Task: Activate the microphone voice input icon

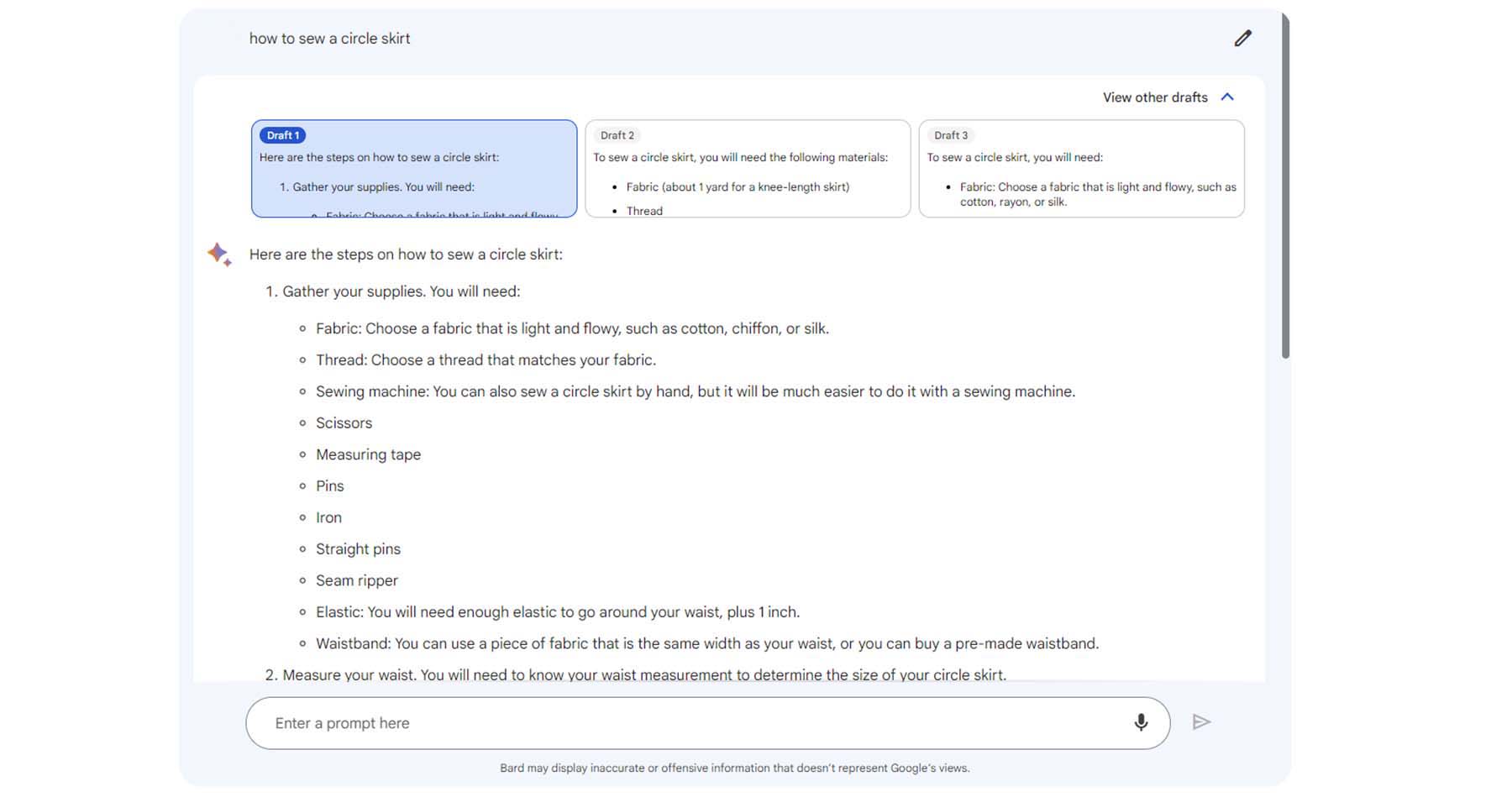Action: click(1140, 722)
